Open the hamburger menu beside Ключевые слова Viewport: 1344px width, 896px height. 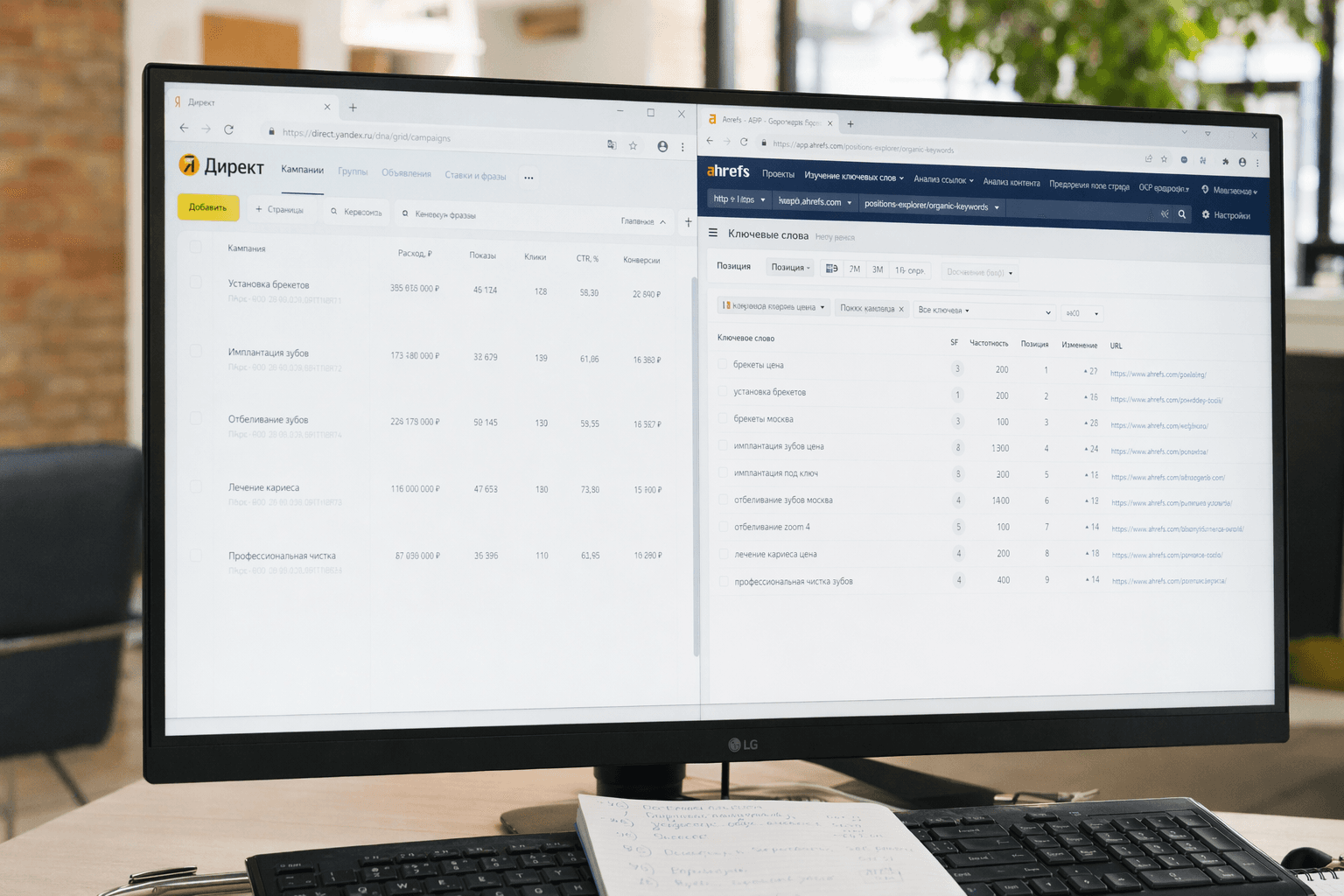tap(713, 233)
